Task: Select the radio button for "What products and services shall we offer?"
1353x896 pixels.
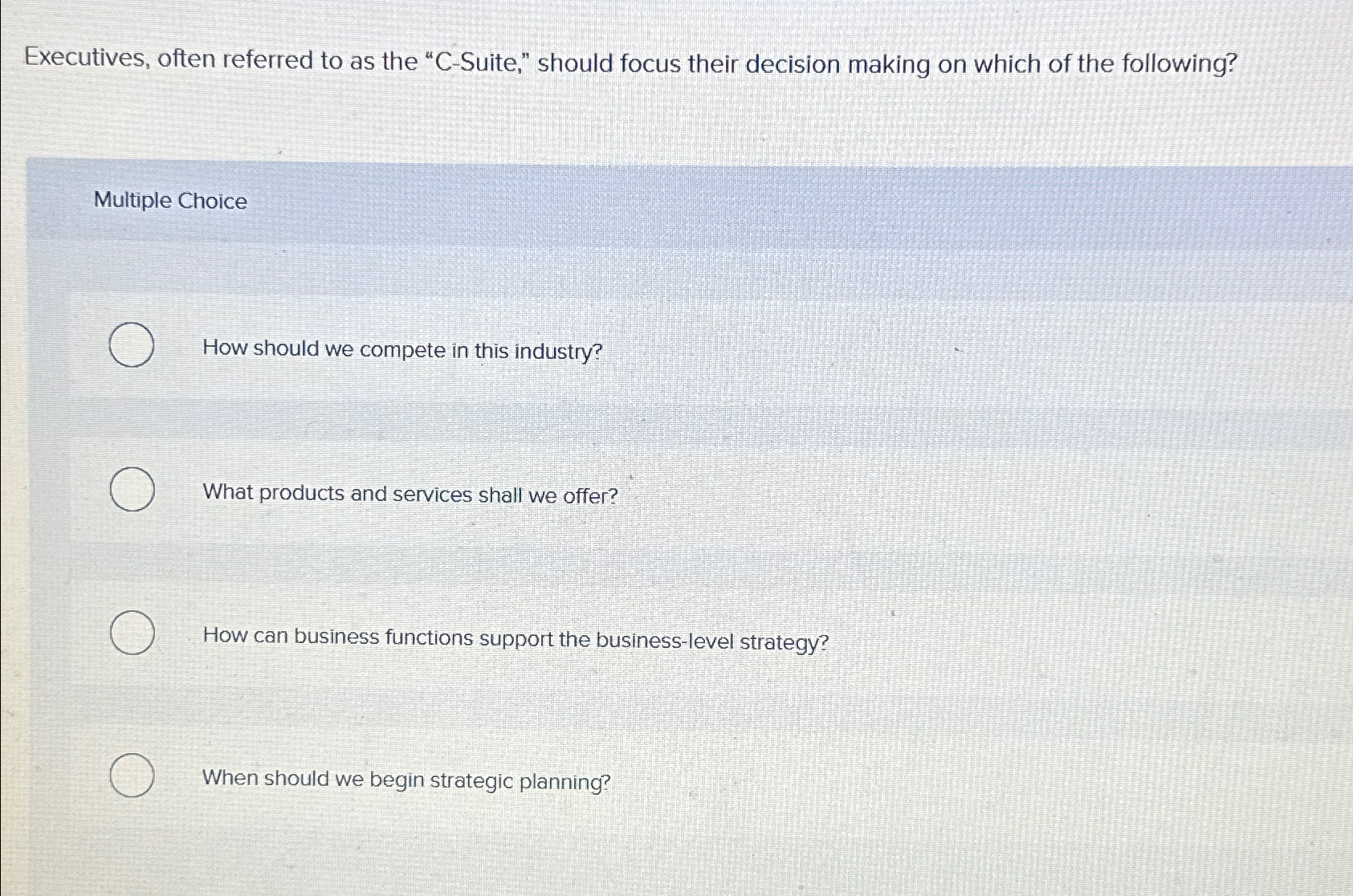Action: [x=132, y=490]
